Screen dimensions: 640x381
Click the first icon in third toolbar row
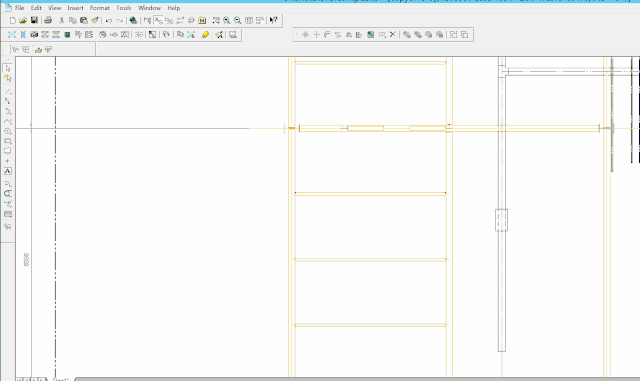coord(16,49)
